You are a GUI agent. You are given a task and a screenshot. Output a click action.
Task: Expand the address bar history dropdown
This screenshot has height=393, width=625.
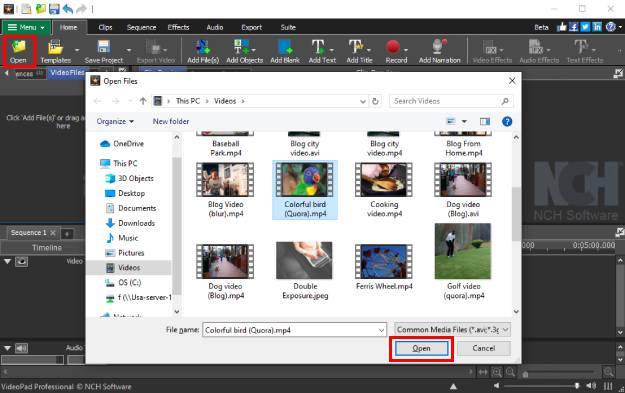click(x=363, y=101)
